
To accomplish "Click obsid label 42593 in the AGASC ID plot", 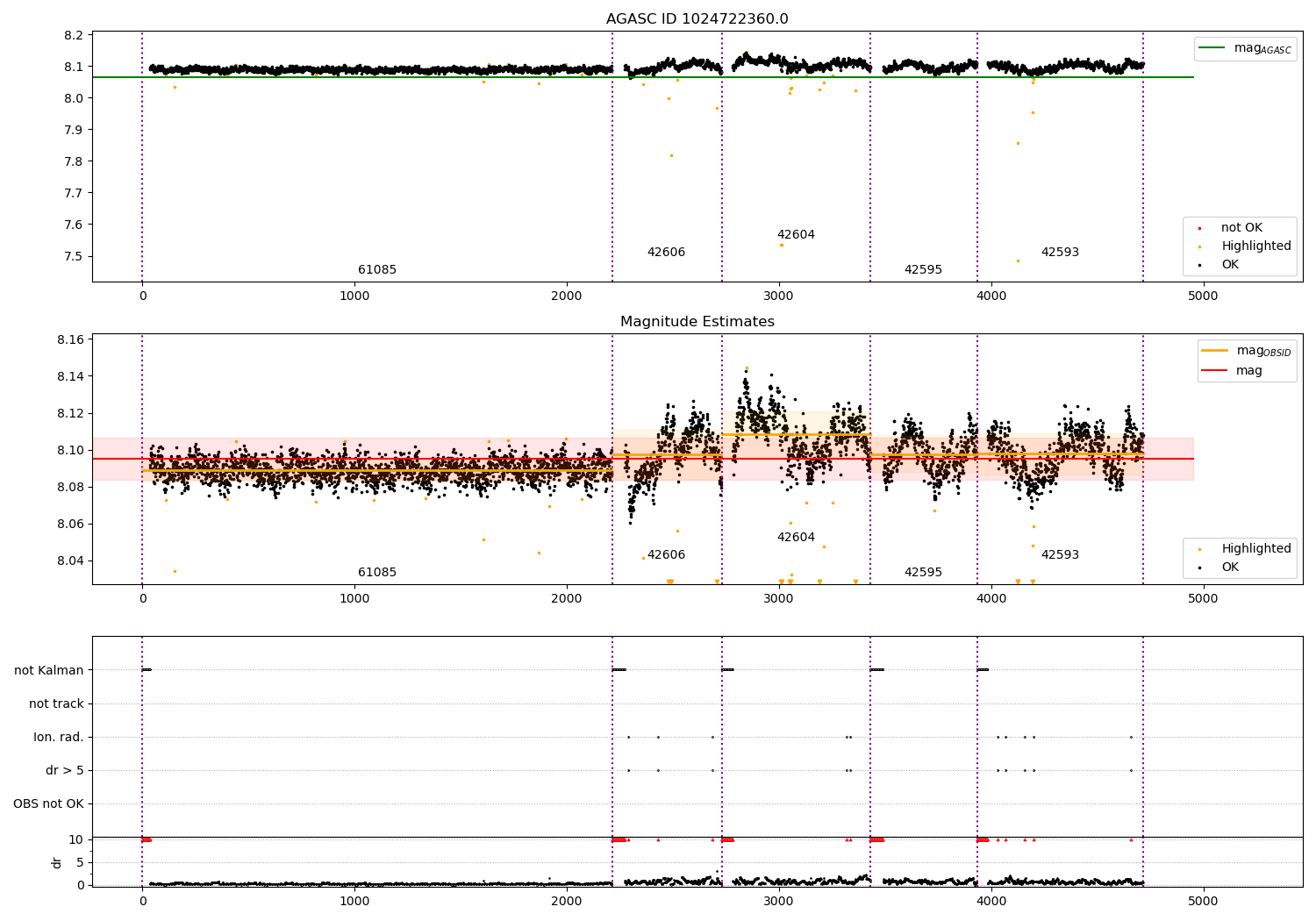I will [x=1060, y=253].
